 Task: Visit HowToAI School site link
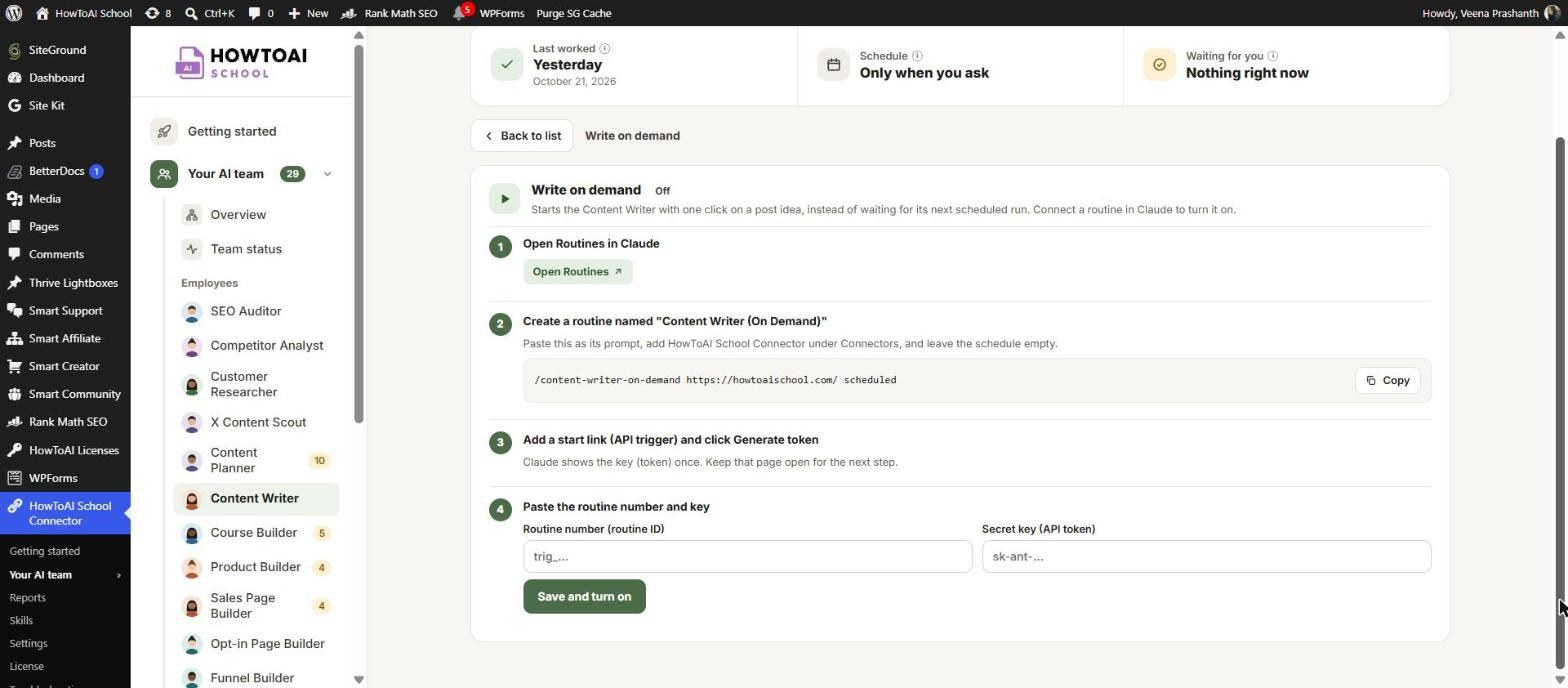point(84,13)
